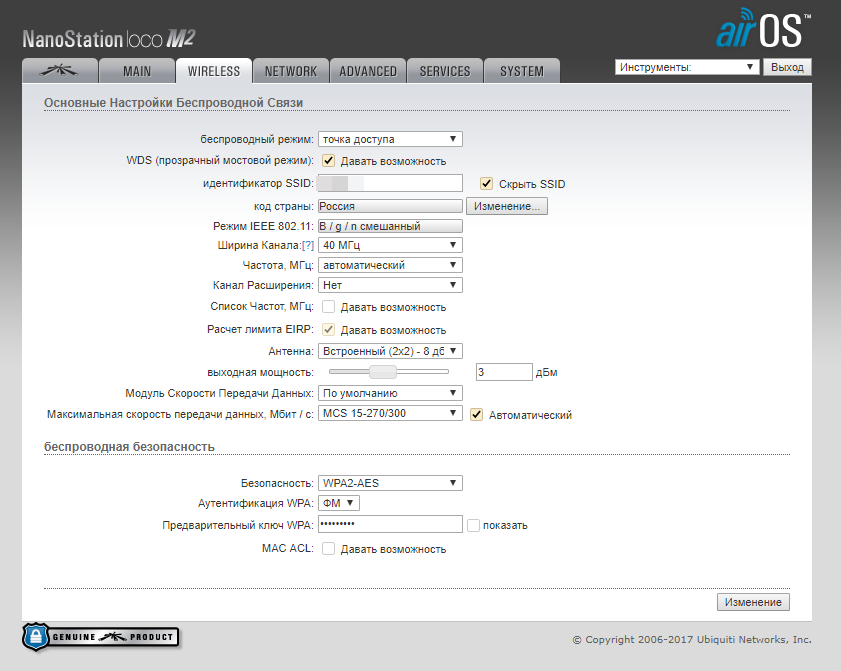Click the output power dBm input field

[504, 372]
